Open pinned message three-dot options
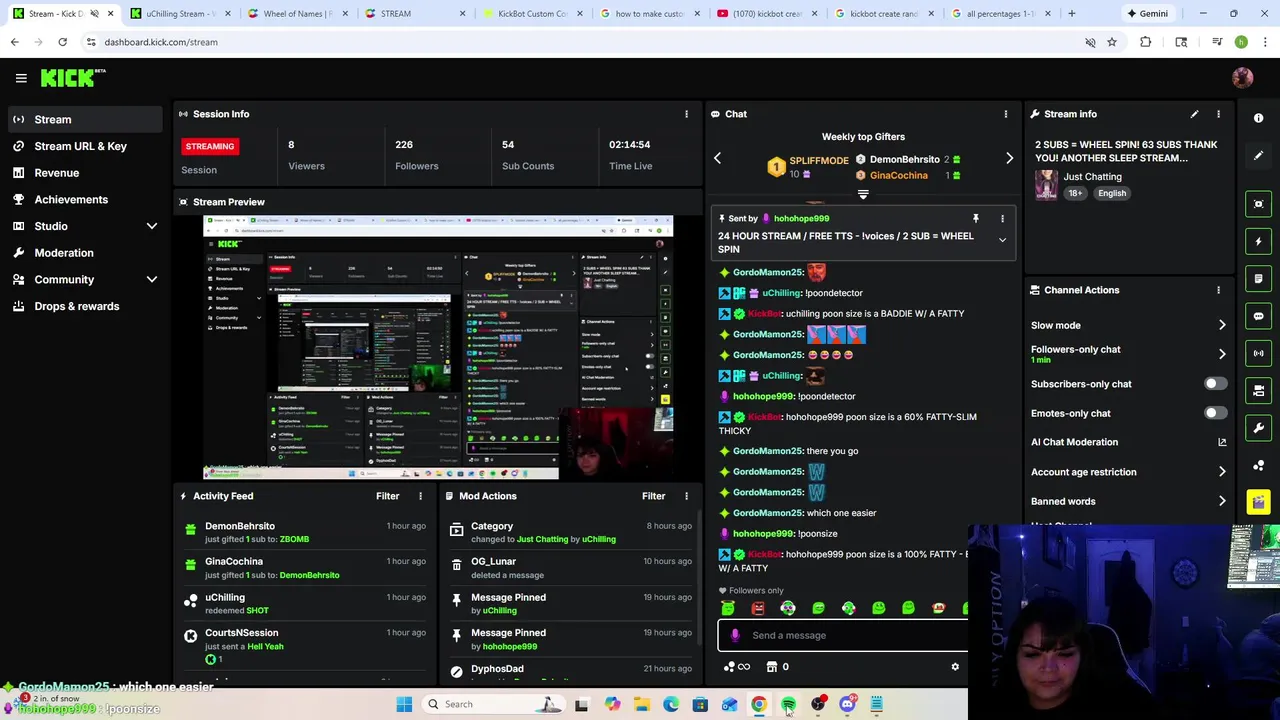 [x=1002, y=218]
